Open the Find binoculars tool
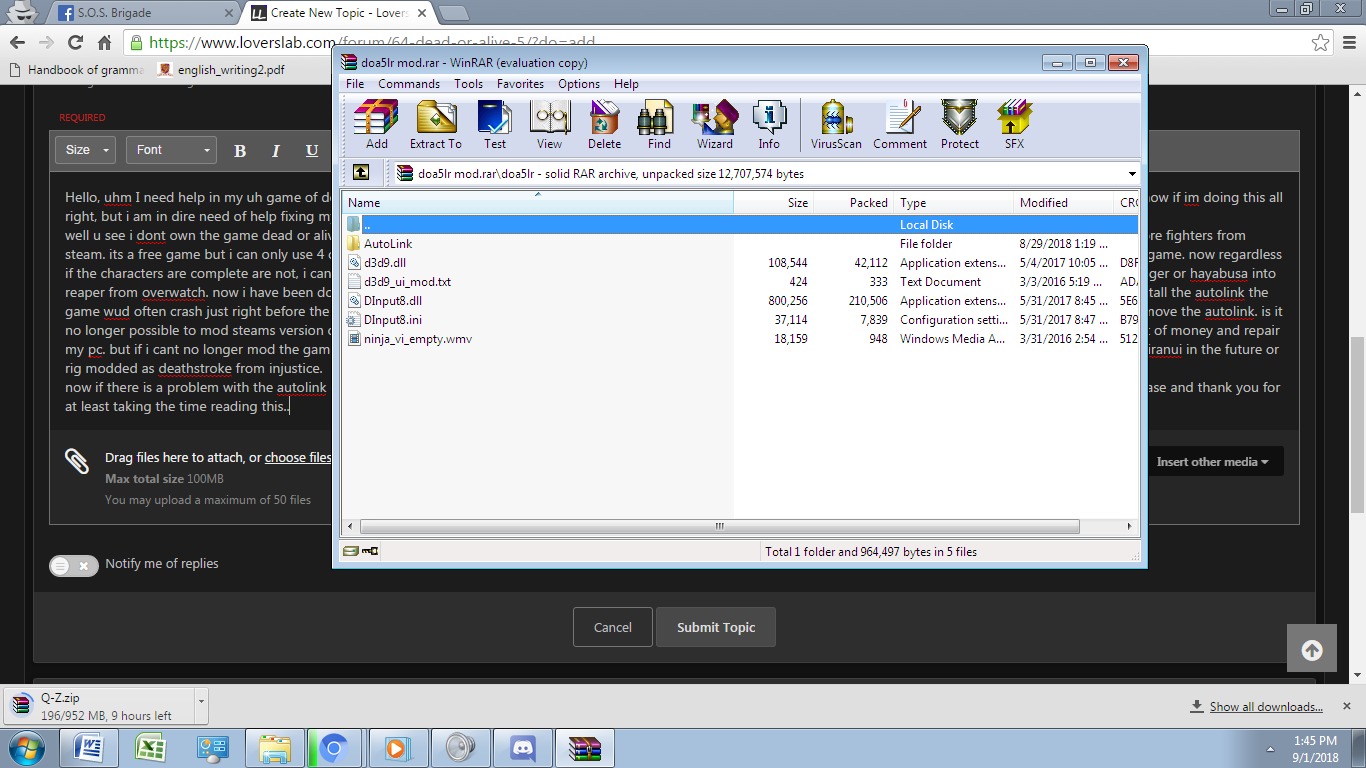 pos(659,125)
